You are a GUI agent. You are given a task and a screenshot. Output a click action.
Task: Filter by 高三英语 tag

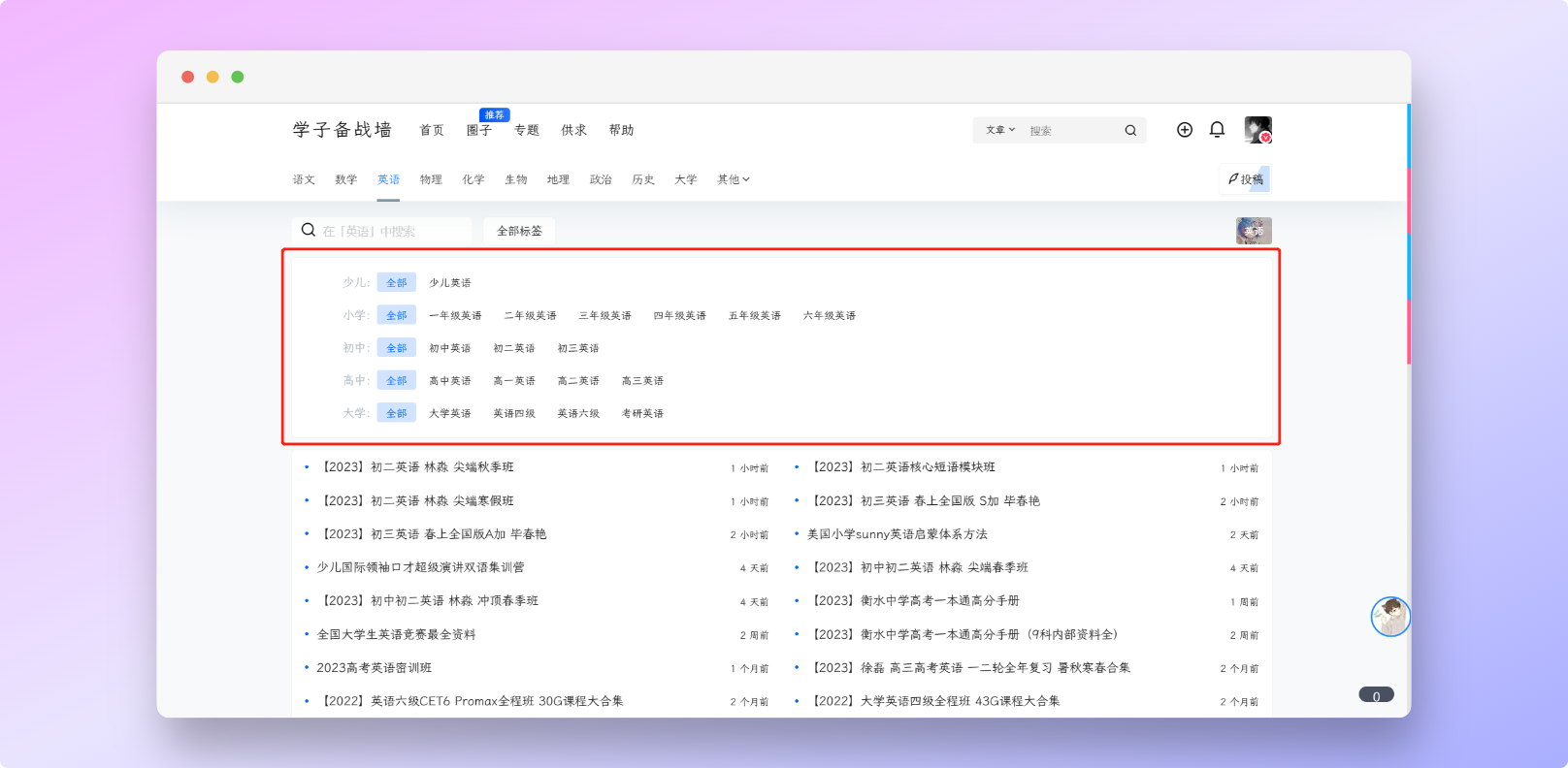point(642,381)
